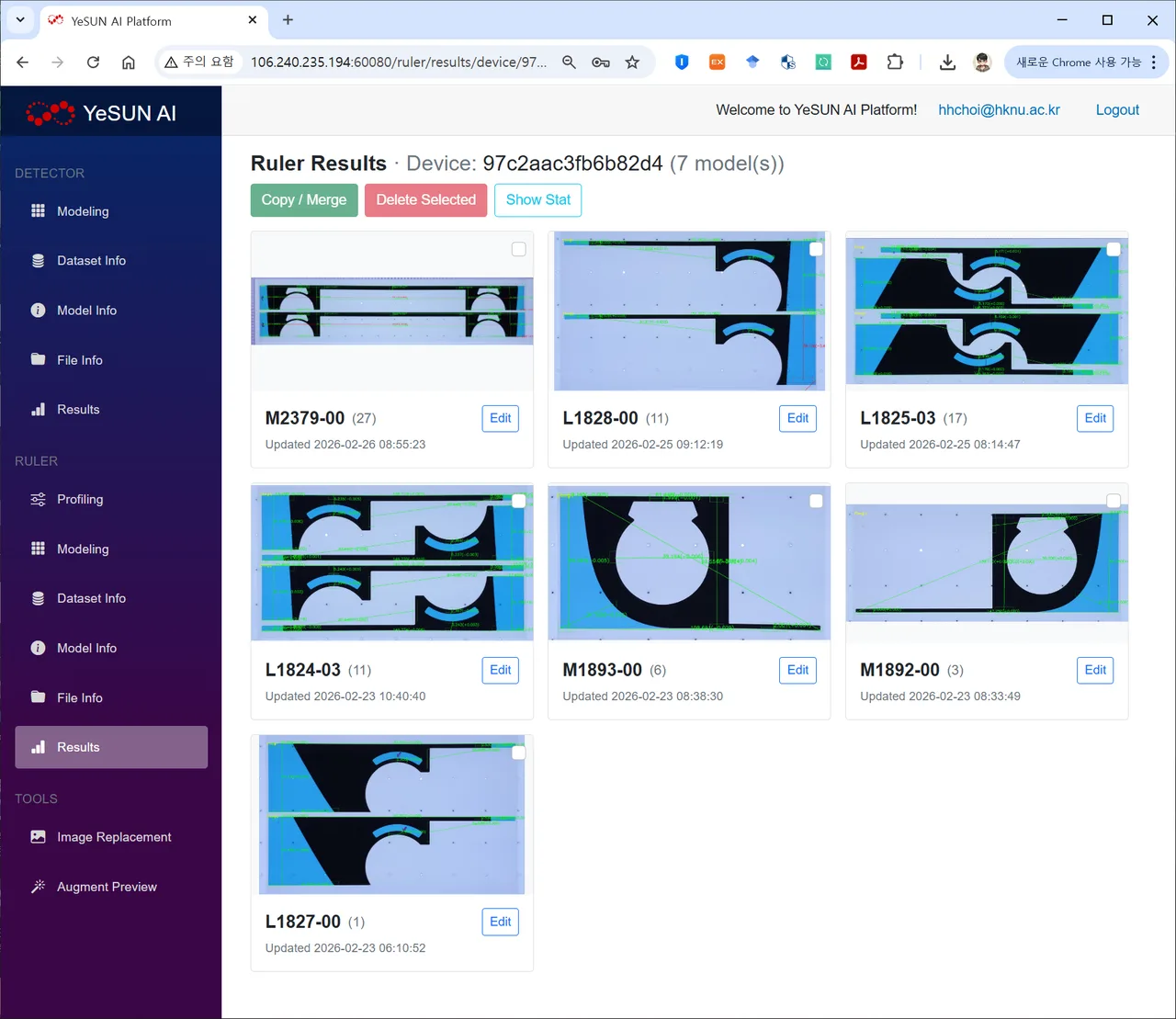Click the Image Replacement picture icon
1176x1019 pixels.
click(x=38, y=837)
